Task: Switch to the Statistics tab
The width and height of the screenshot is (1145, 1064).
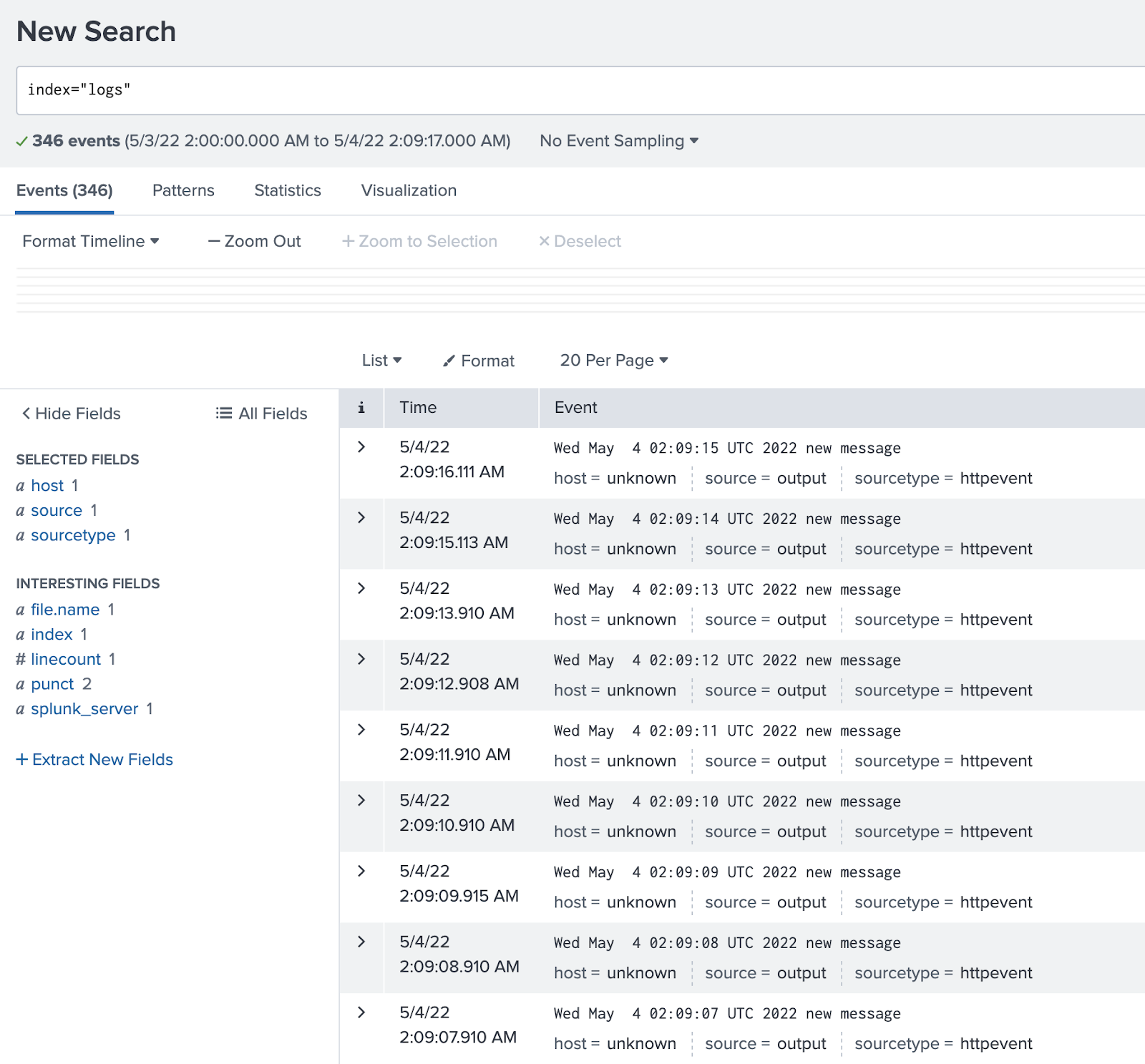Action: tap(286, 190)
